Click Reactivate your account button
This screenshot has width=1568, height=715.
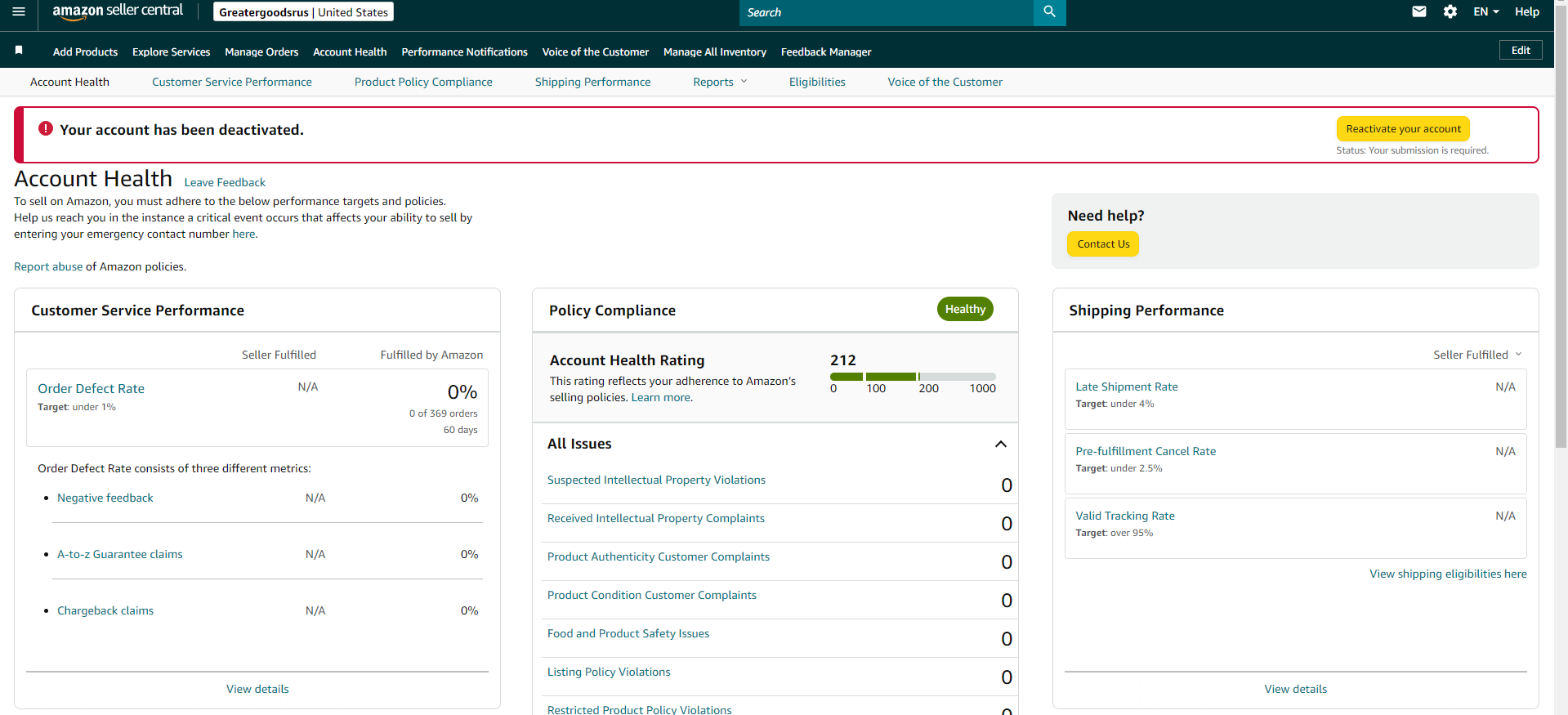click(x=1403, y=129)
